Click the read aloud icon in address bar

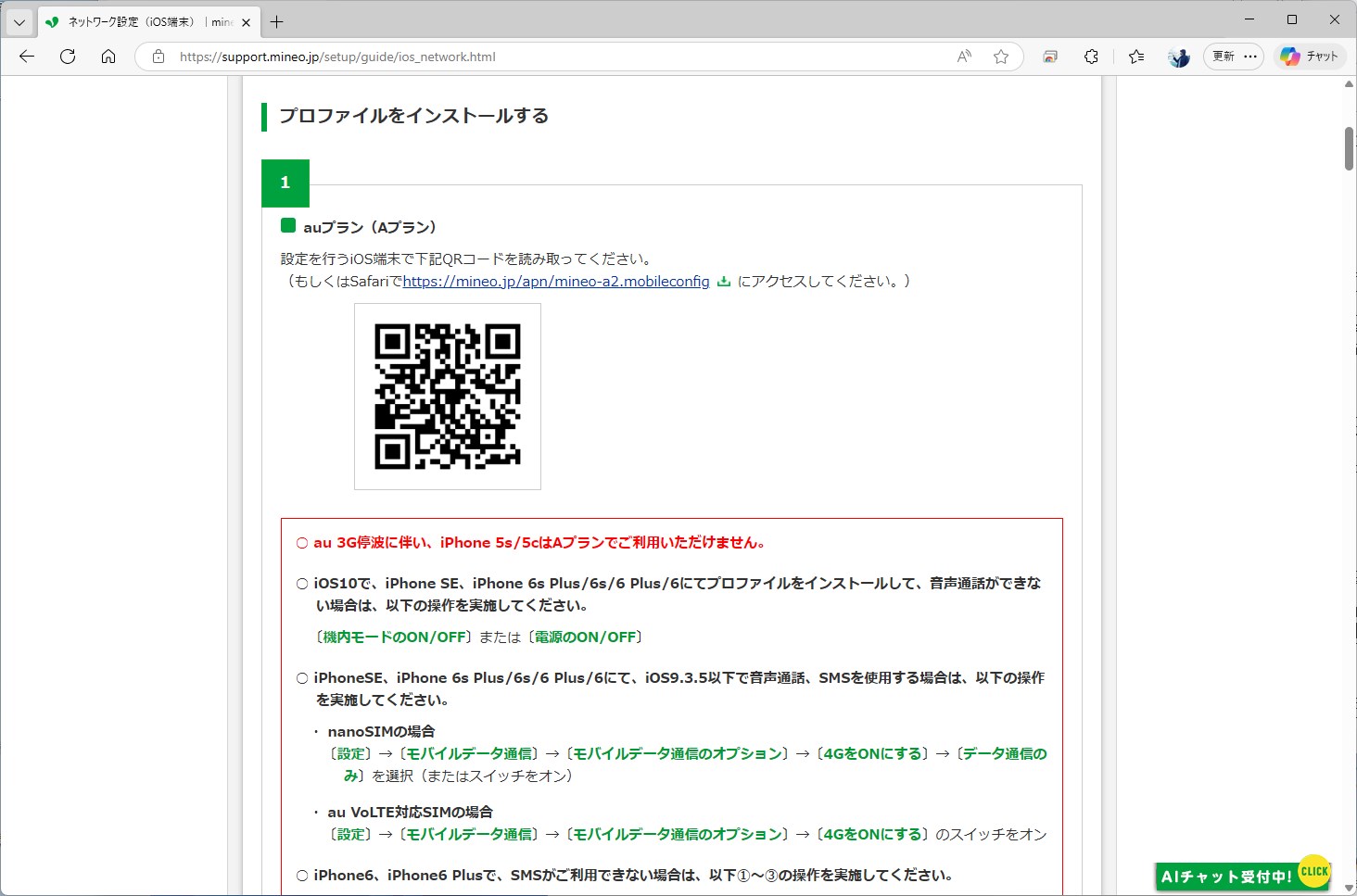pos(963,57)
